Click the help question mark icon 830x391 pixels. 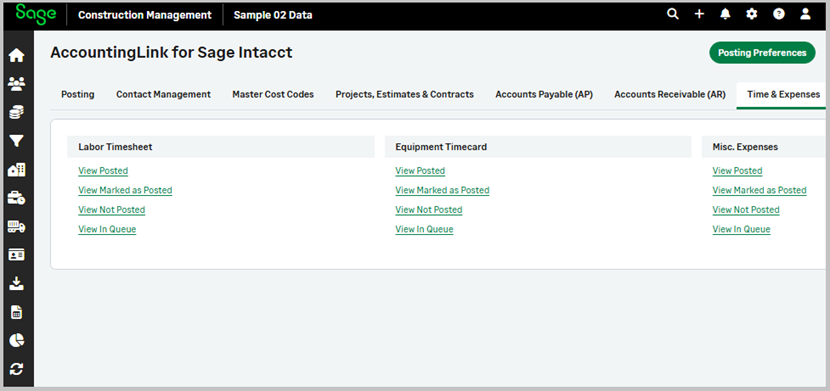(779, 14)
